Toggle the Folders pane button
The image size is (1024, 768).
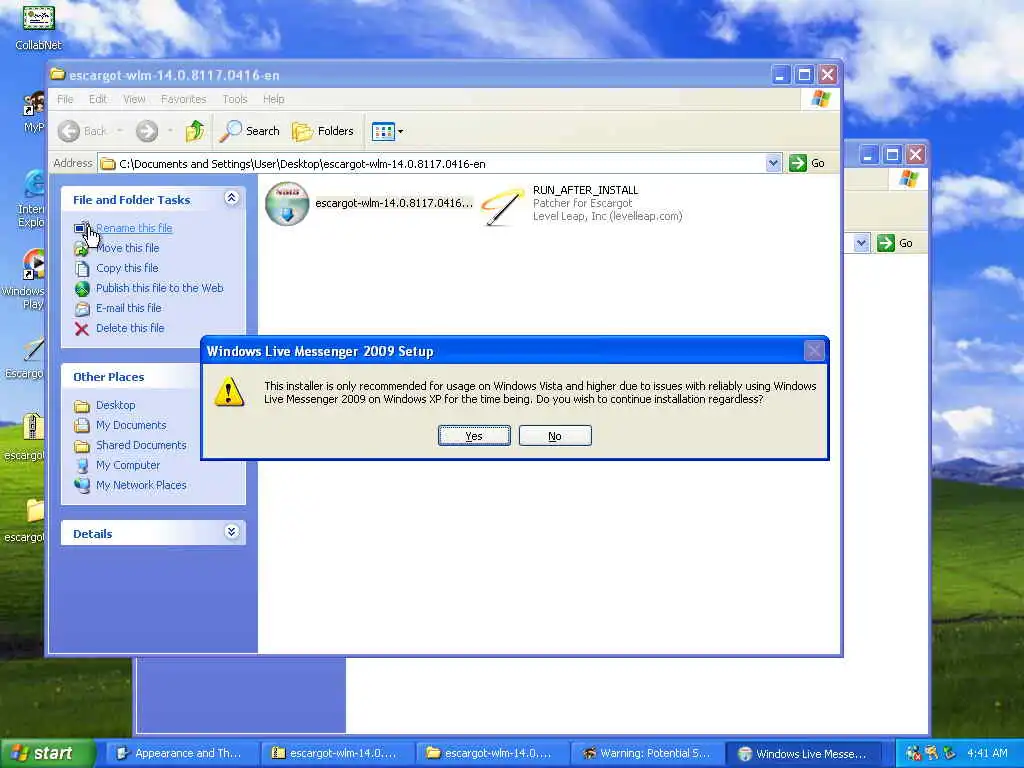[x=323, y=131]
